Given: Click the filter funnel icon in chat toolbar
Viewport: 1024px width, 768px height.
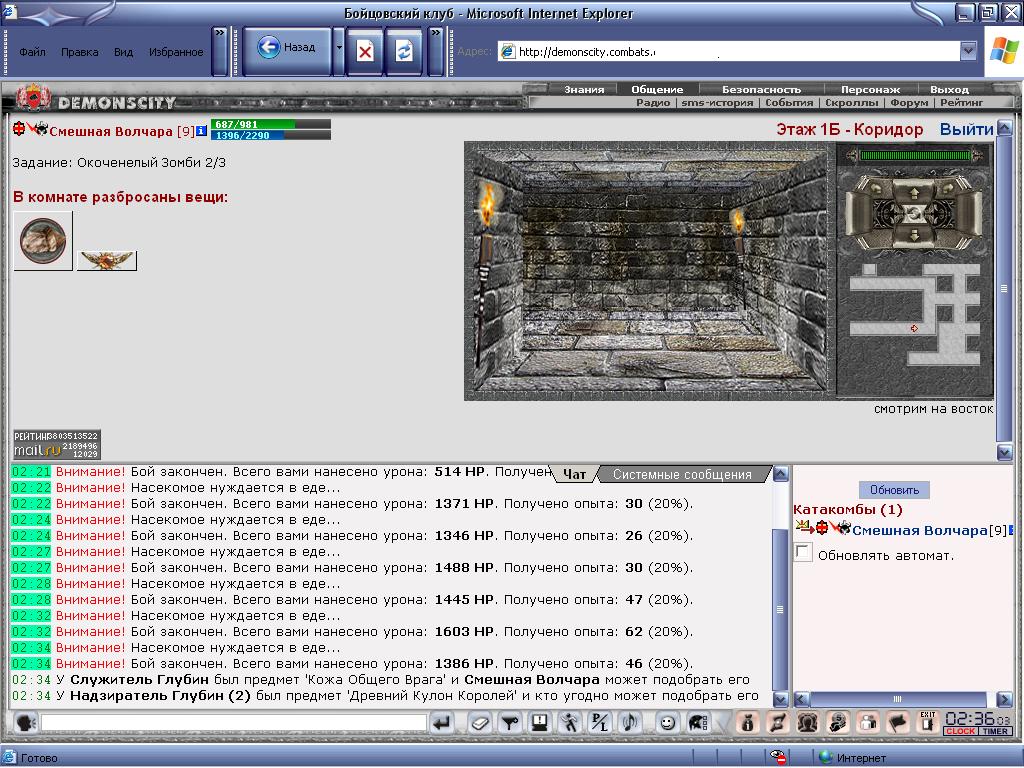Looking at the screenshot, I should click(509, 723).
